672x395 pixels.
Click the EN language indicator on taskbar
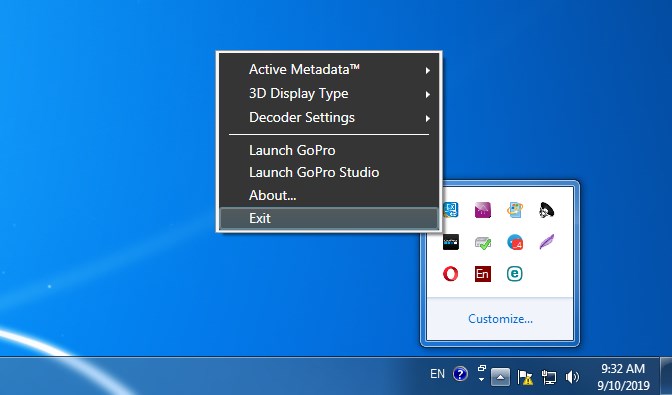pos(438,374)
